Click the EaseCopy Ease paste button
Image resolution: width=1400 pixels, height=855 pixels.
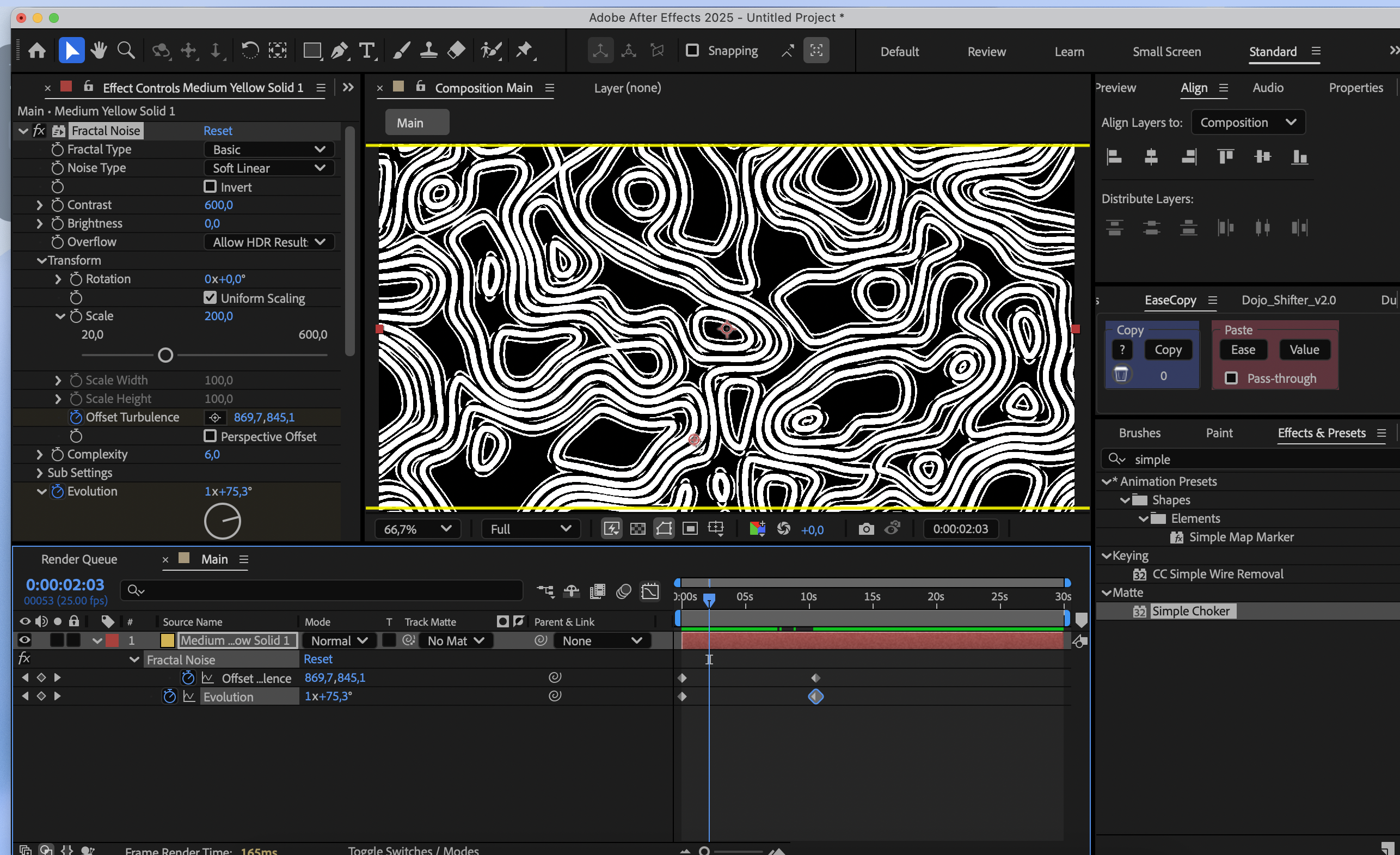[x=1243, y=350]
